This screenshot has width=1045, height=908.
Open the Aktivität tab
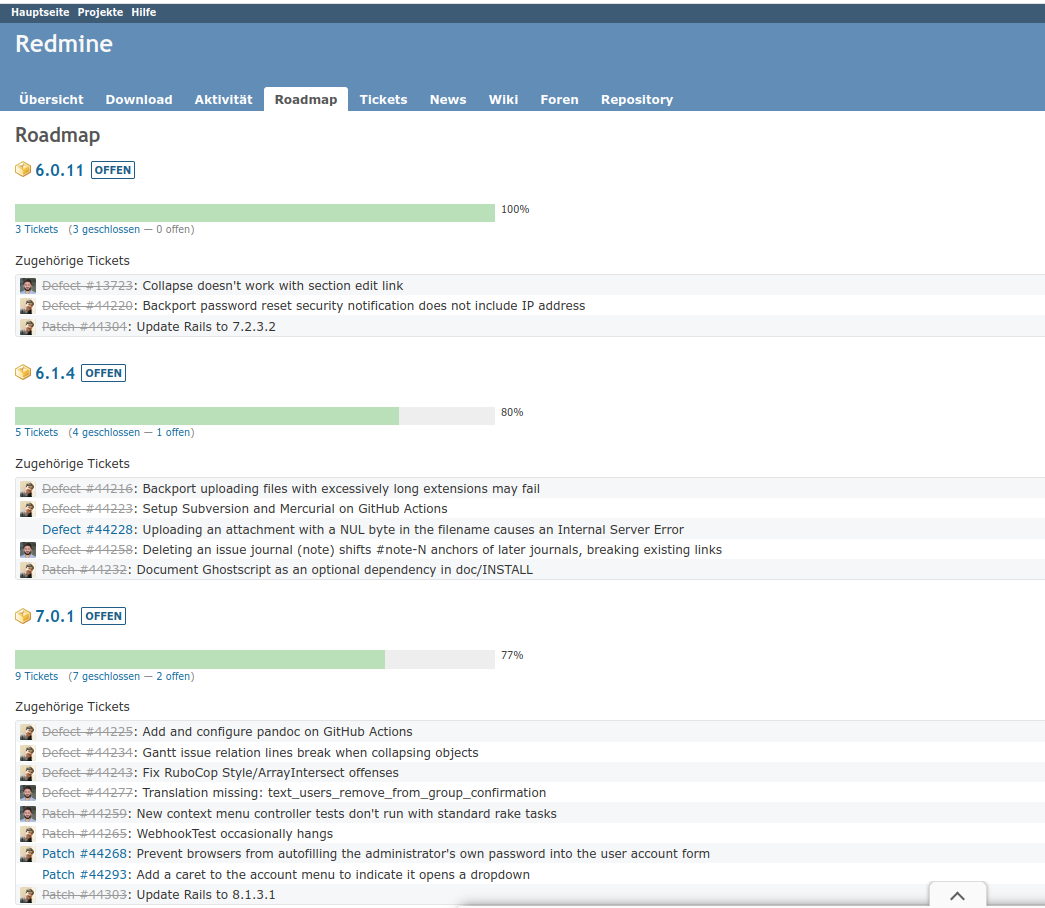tap(223, 99)
